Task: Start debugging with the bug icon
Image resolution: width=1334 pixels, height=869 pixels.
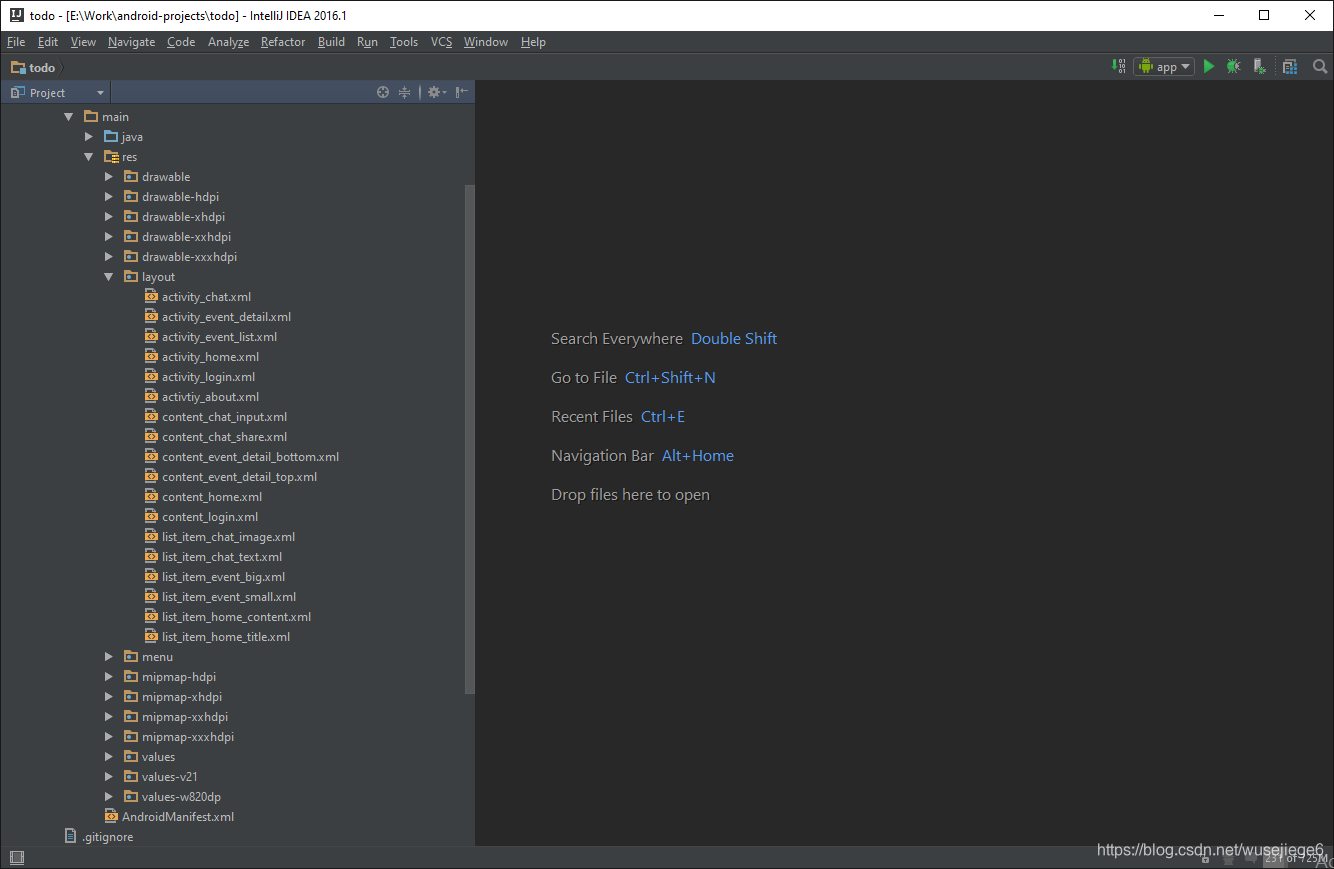Action: 1234,66
